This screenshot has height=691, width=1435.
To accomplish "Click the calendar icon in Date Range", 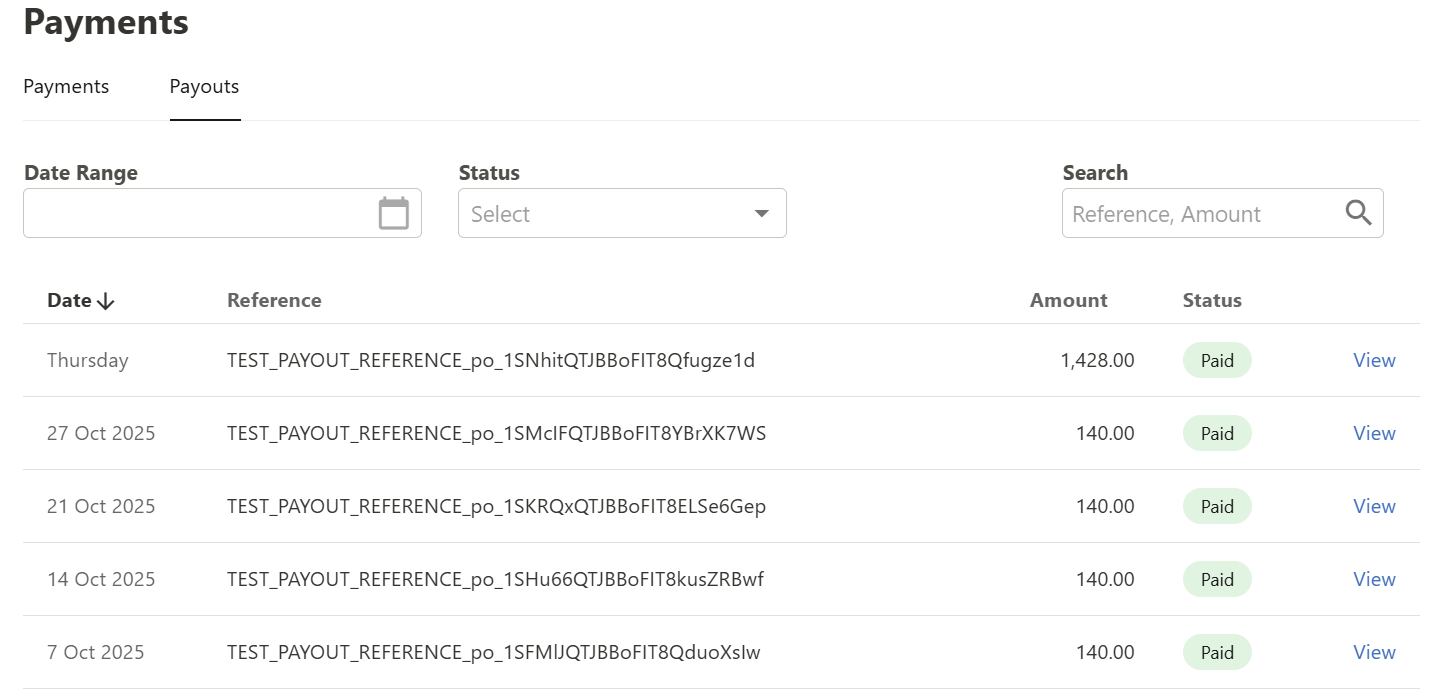I will (x=394, y=213).
